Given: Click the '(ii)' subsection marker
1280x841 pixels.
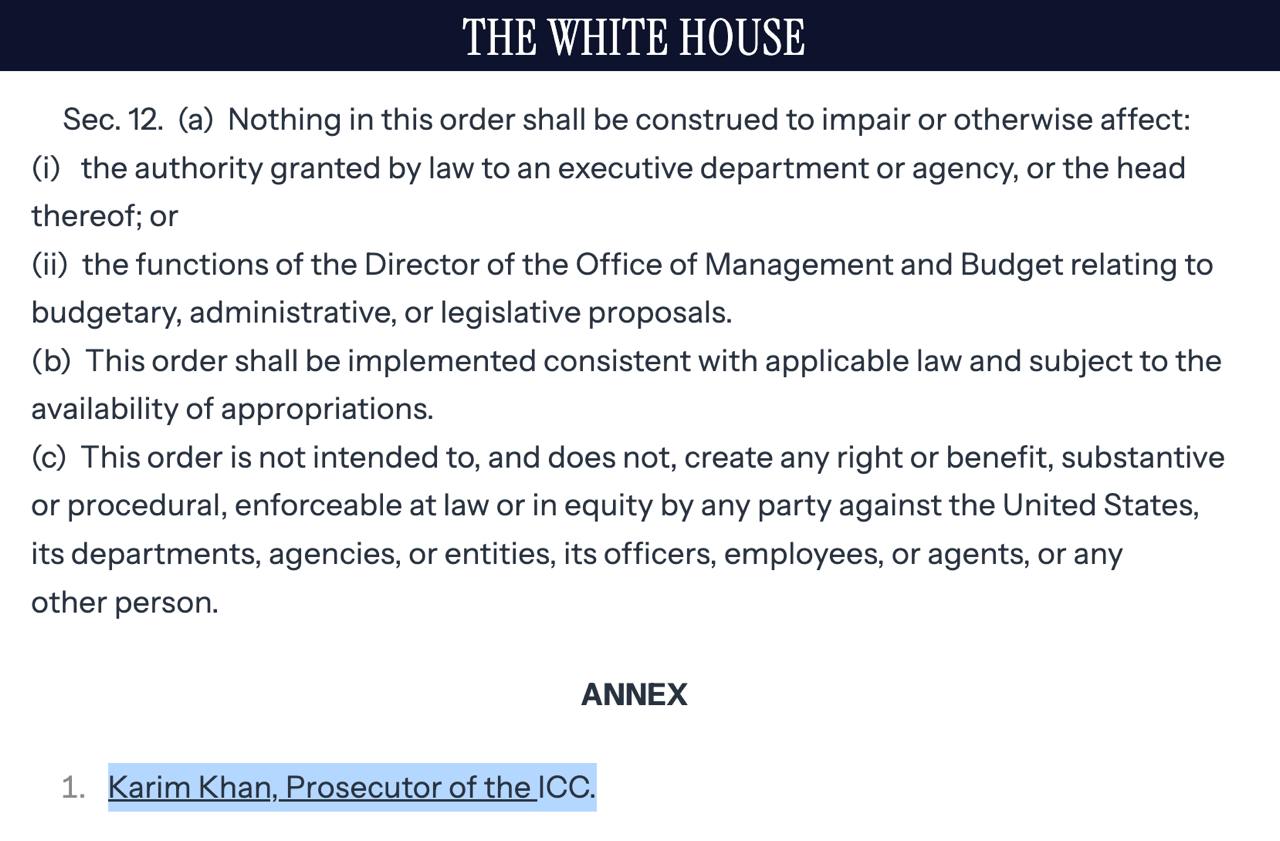Looking at the screenshot, I should point(50,265).
